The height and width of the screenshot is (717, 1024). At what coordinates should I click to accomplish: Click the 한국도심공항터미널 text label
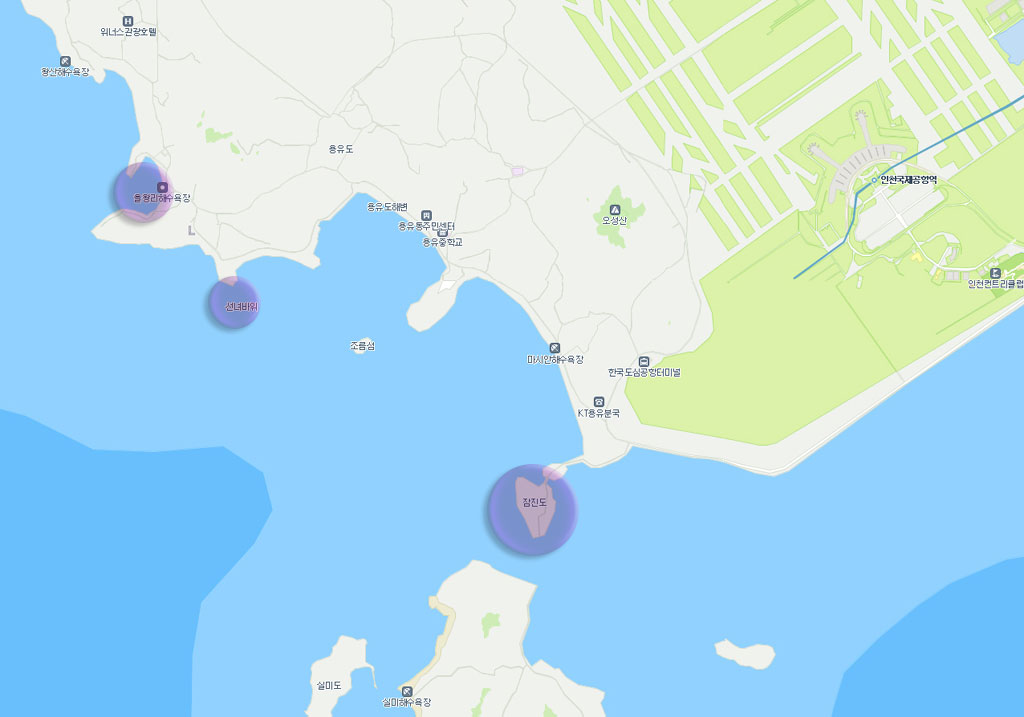(x=644, y=372)
